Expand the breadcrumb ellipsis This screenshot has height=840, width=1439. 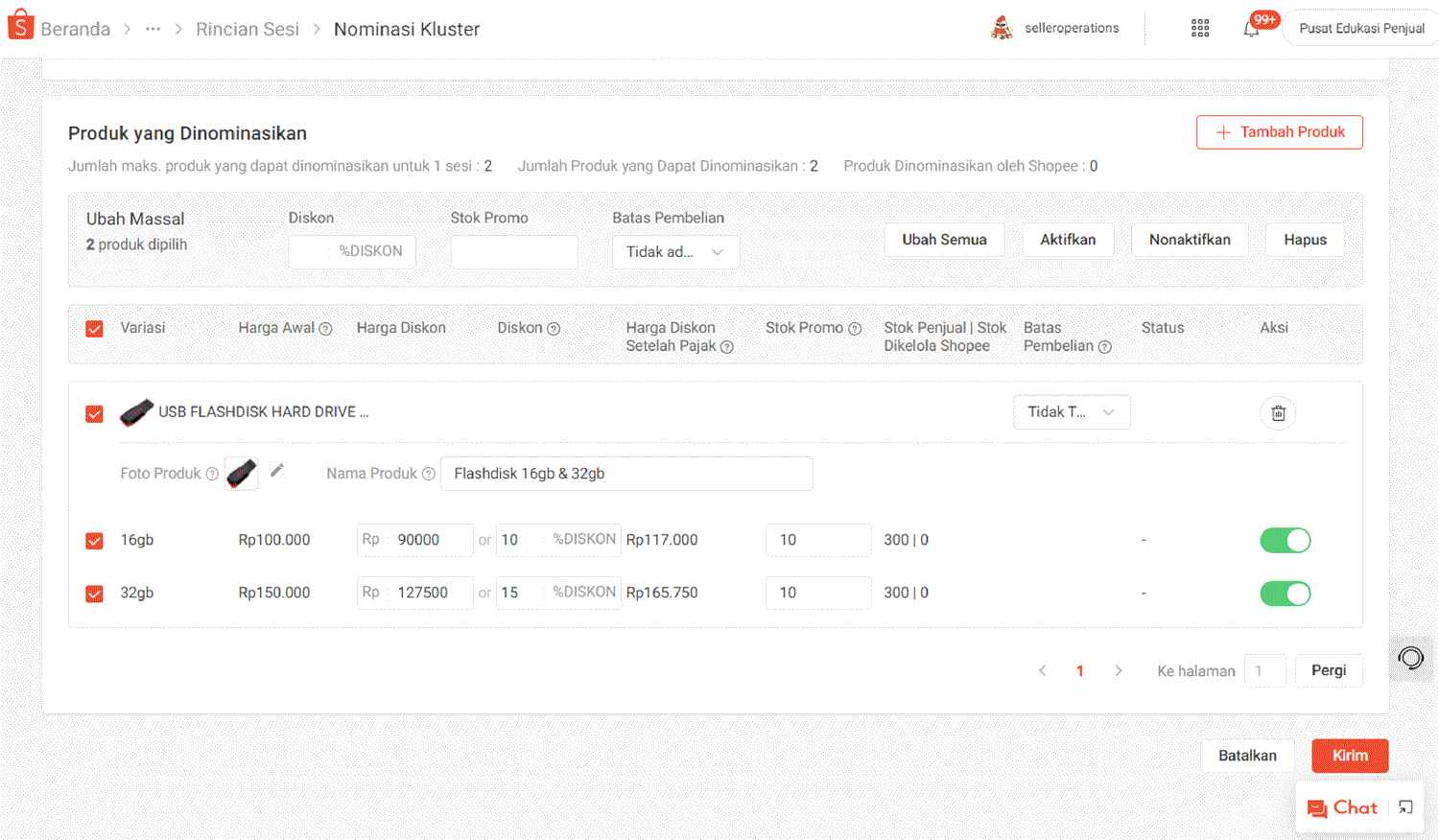[x=153, y=29]
